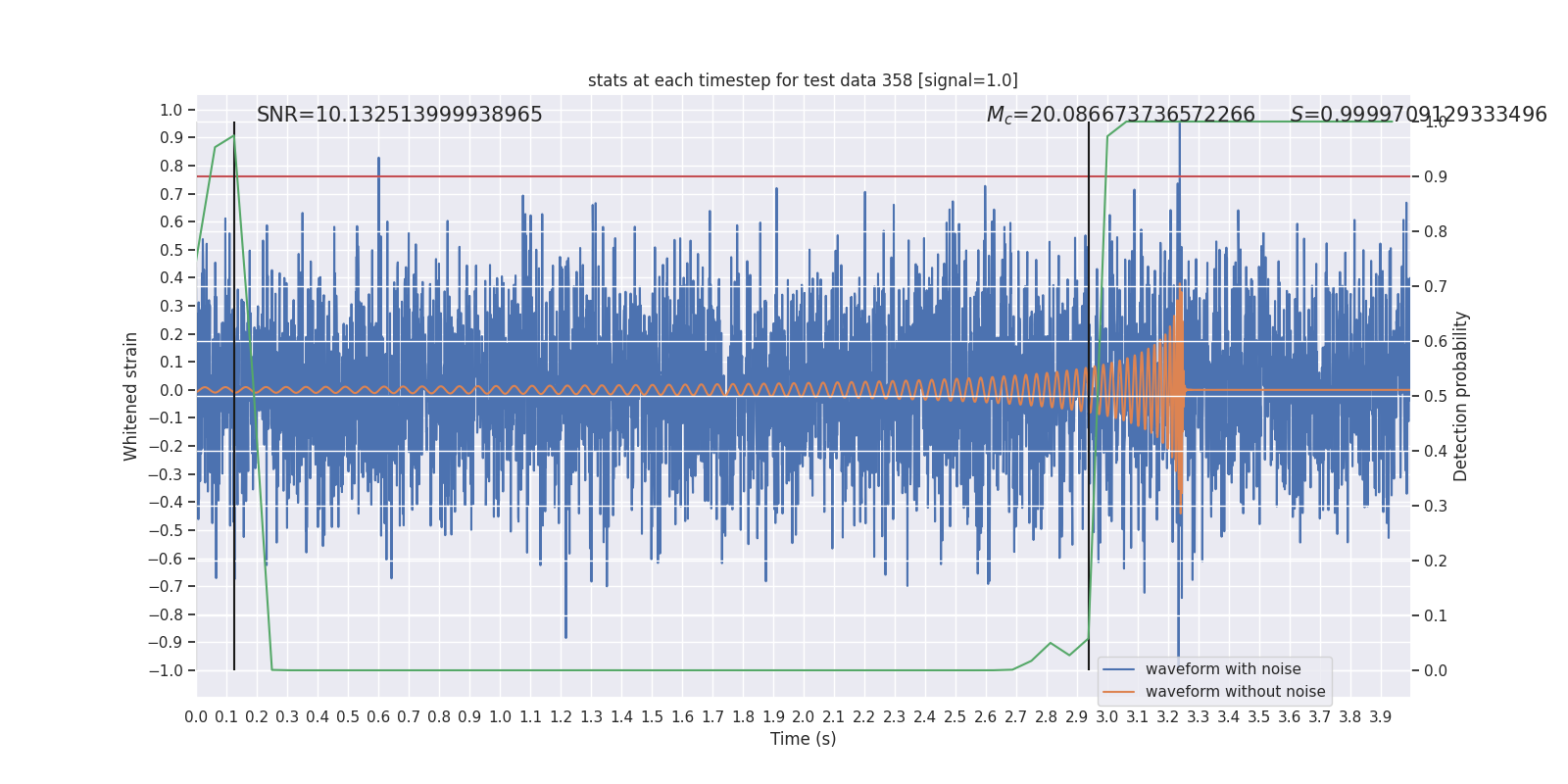The height and width of the screenshot is (784, 1568).
Task: Click the Mc=20.086673736572266 chirp mass annotation
Action: pos(1120,116)
